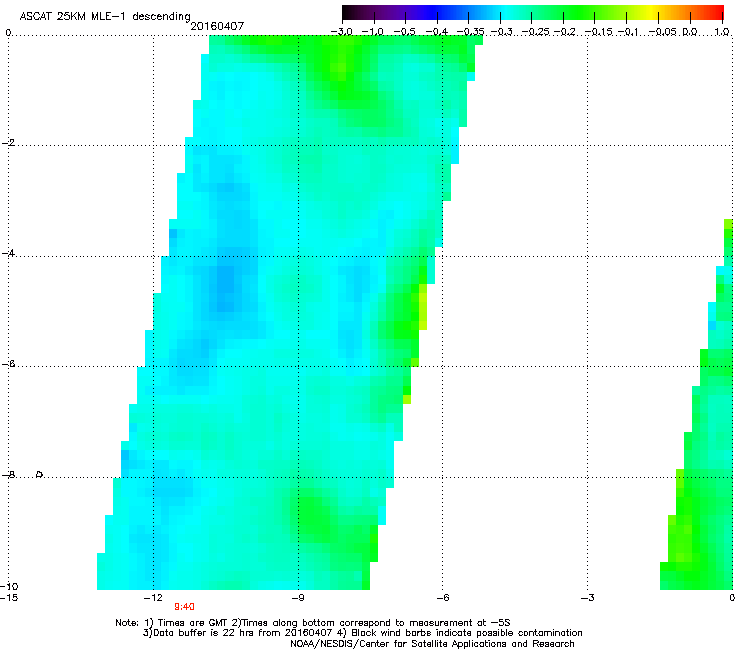Click the "-10" latitude axis label
The height and width of the screenshot is (650, 740).
(x=9, y=586)
